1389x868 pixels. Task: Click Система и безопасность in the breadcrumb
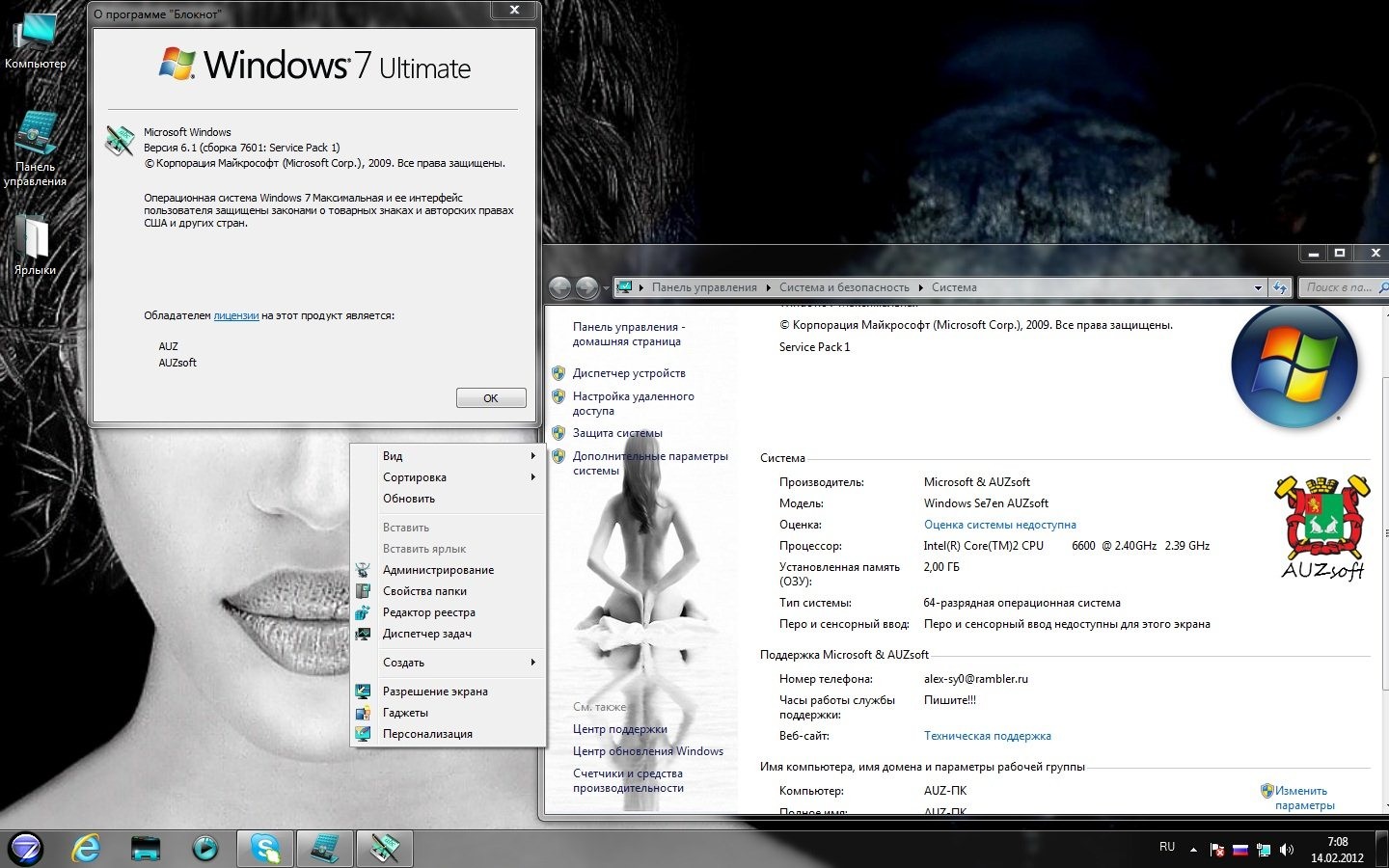click(844, 287)
